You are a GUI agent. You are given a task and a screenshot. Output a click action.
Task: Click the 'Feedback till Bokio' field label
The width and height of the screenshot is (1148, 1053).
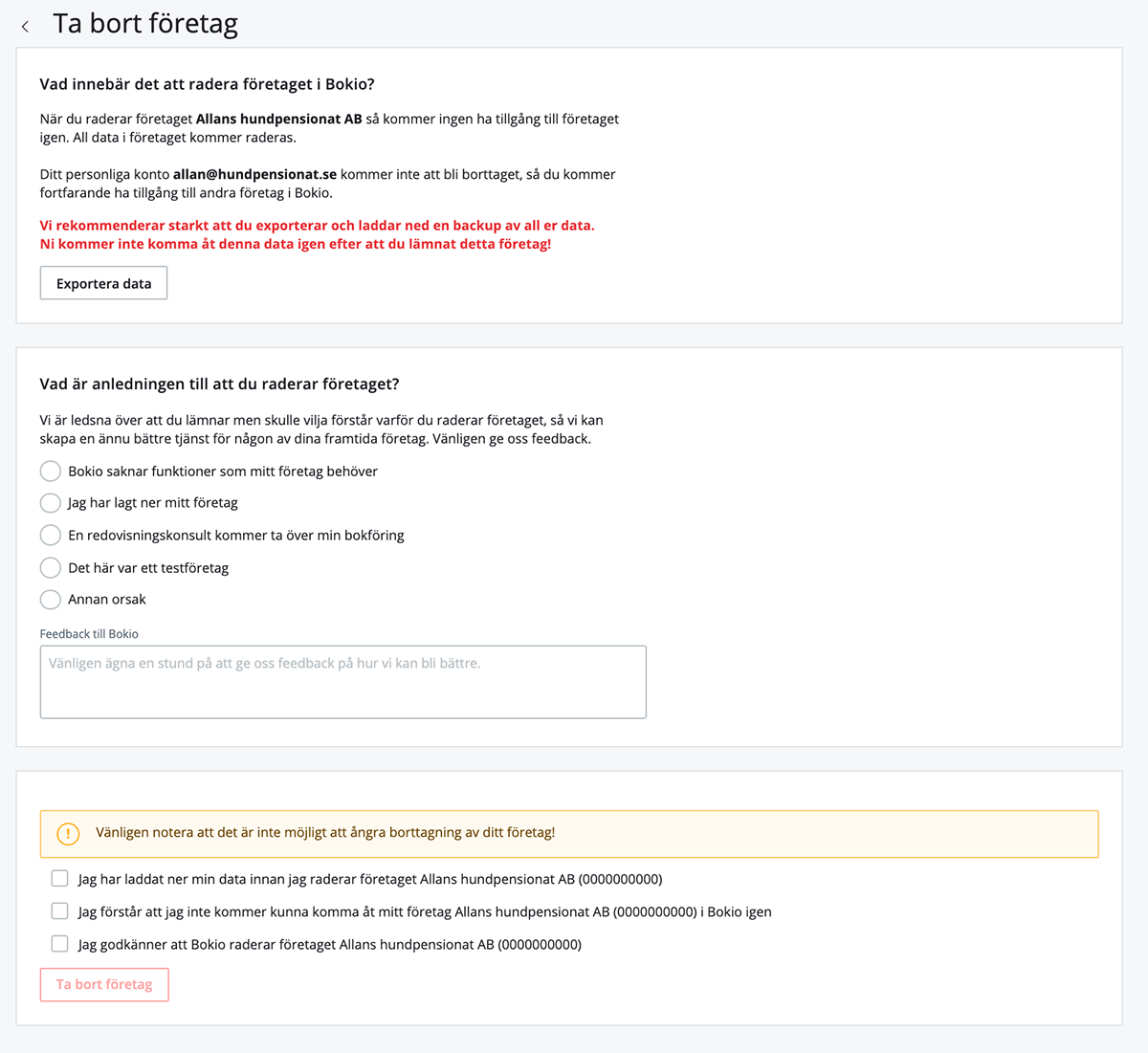pyautogui.click(x=89, y=634)
